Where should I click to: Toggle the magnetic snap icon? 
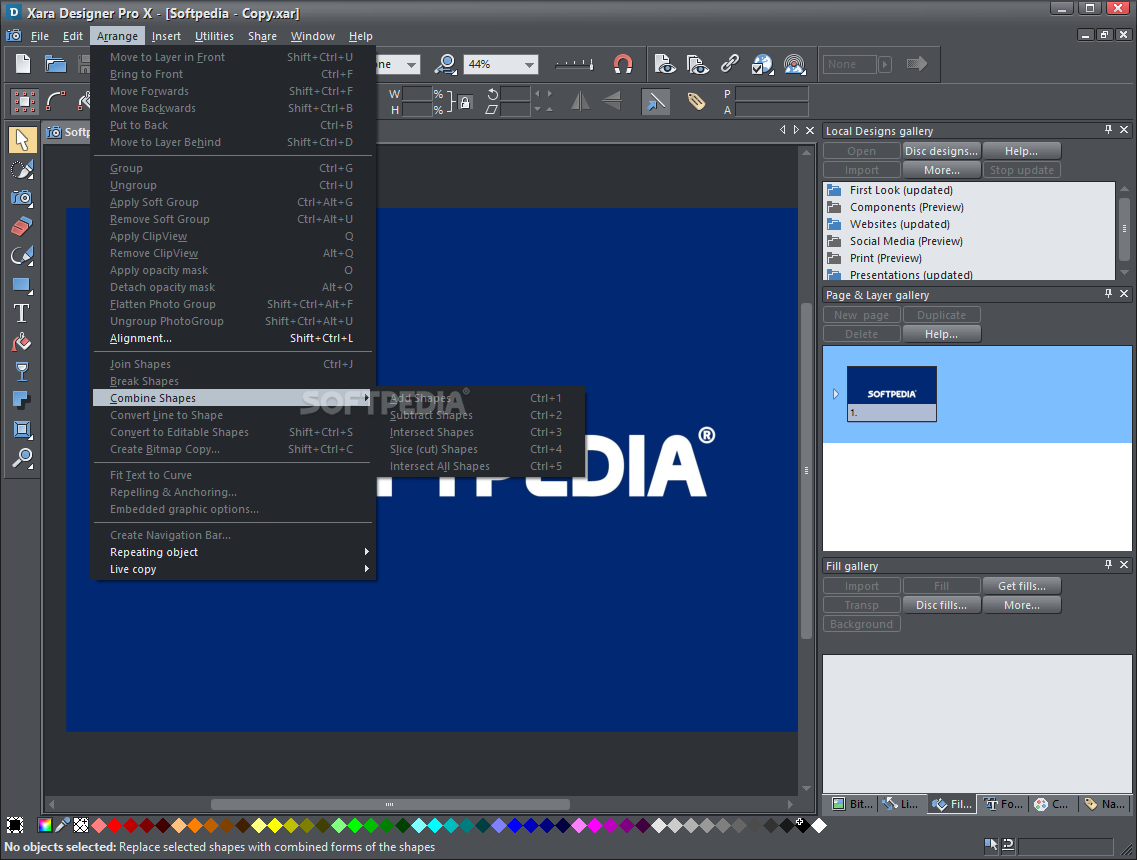tap(623, 64)
